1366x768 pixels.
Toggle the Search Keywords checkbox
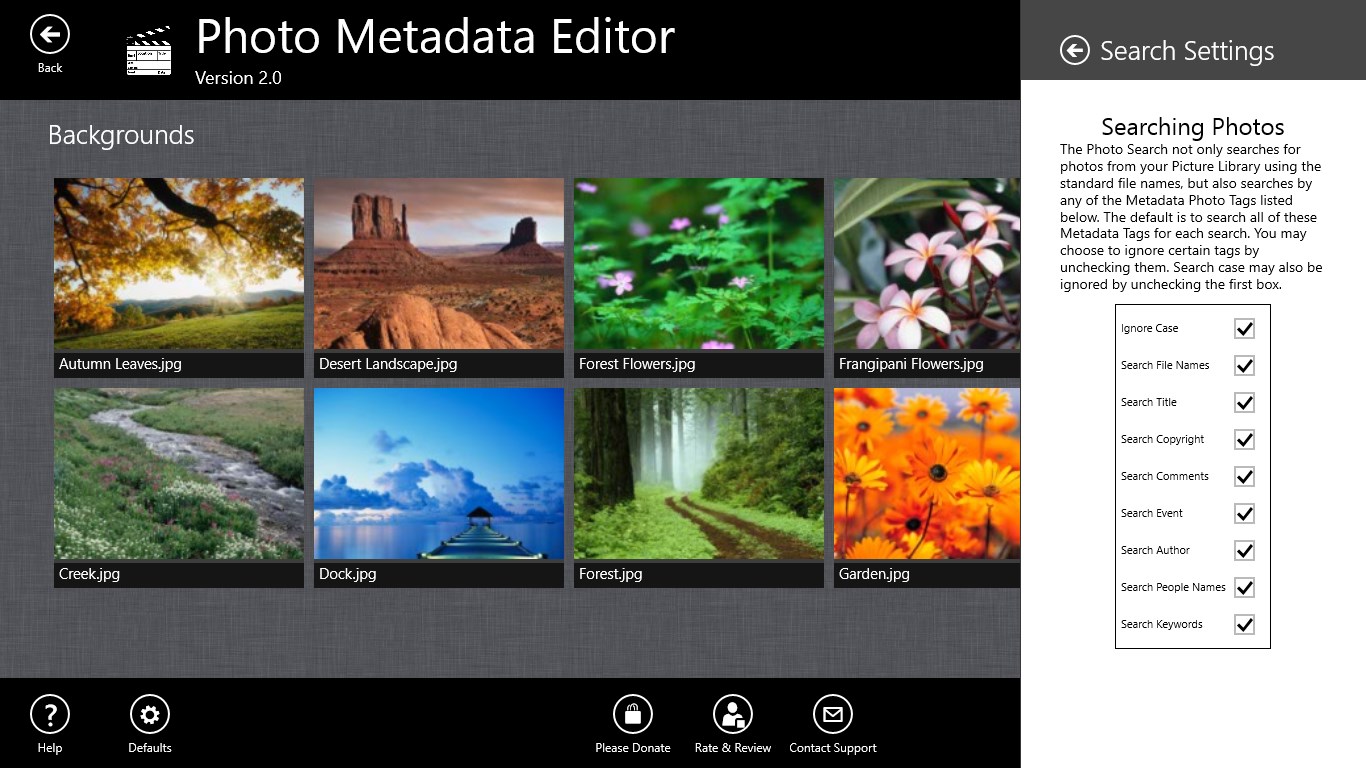pyautogui.click(x=1244, y=625)
